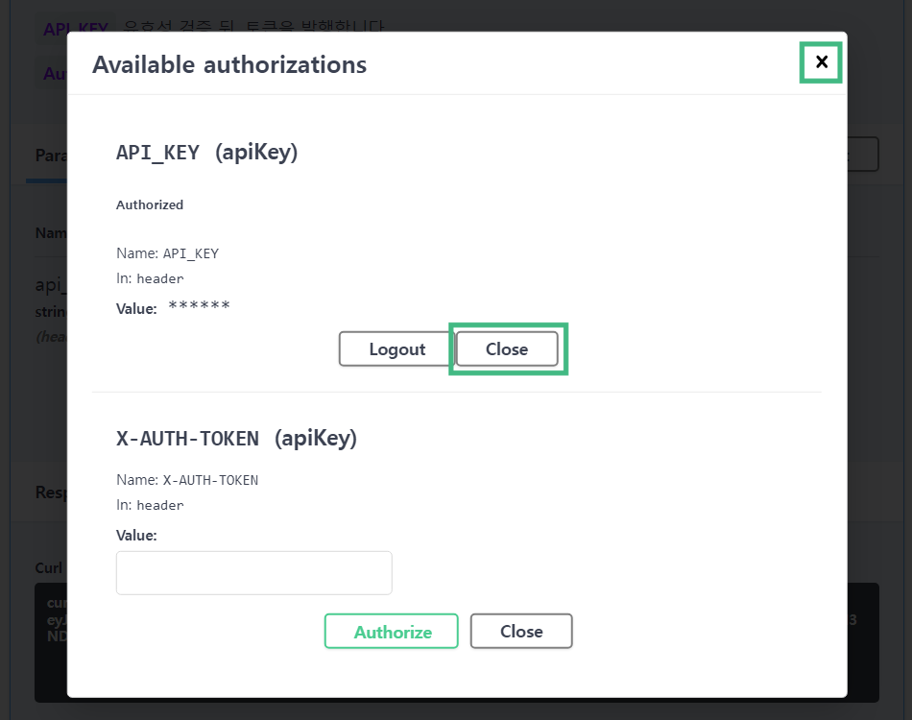Click Logout for the API_KEY authorization

(397, 349)
